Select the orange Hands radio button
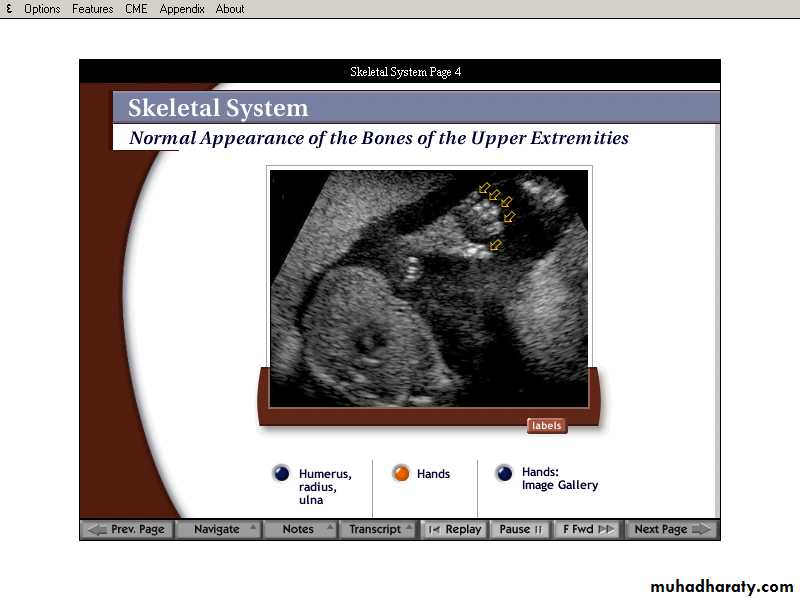The height and width of the screenshot is (600, 800). (401, 474)
